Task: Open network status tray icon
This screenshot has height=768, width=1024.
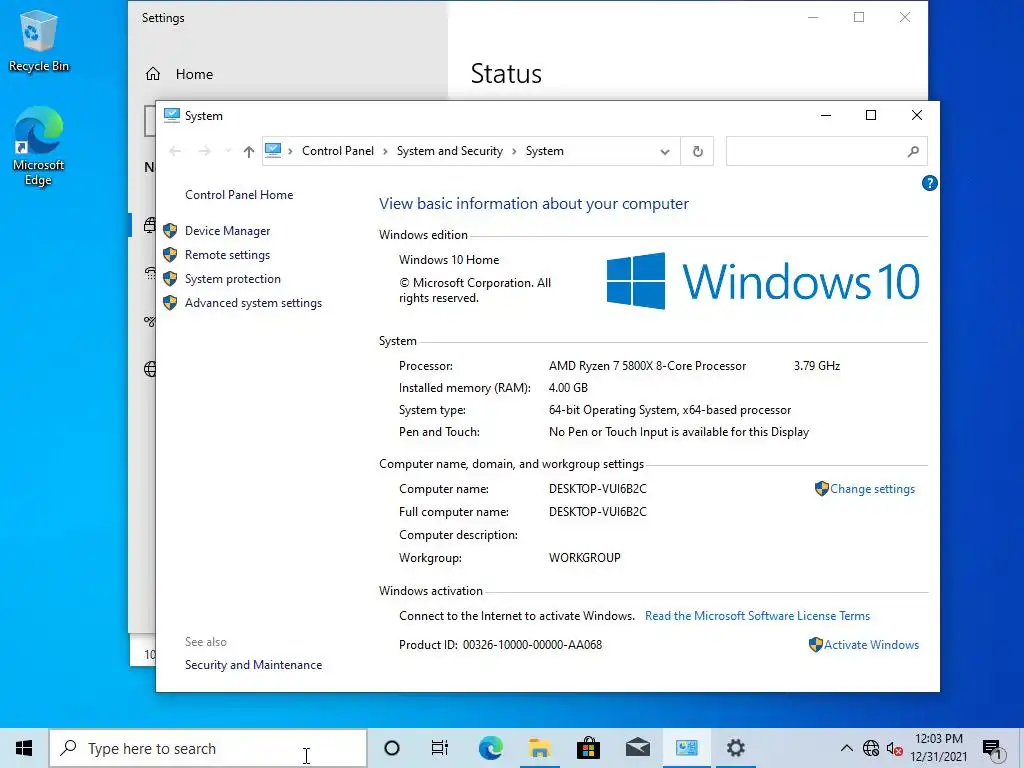Action: [x=871, y=748]
